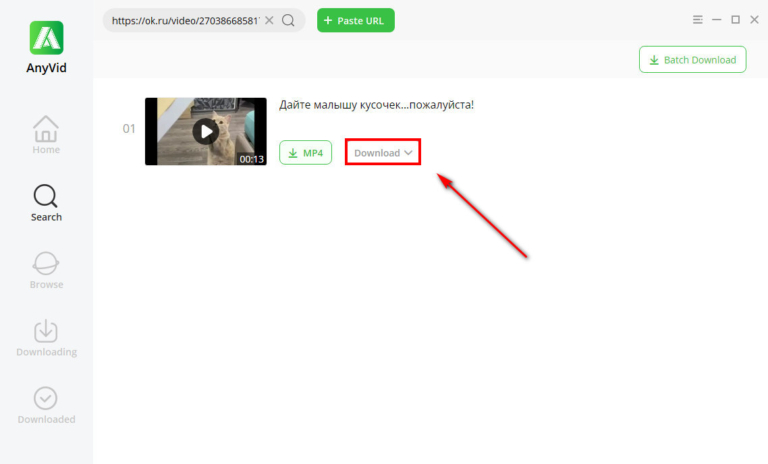Click the magnifier icon in URL bar

(x=288, y=20)
